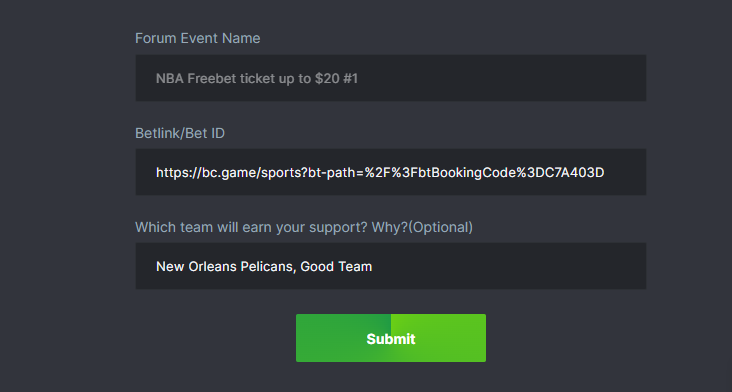Click the "Forum Event Name" label

(197, 38)
